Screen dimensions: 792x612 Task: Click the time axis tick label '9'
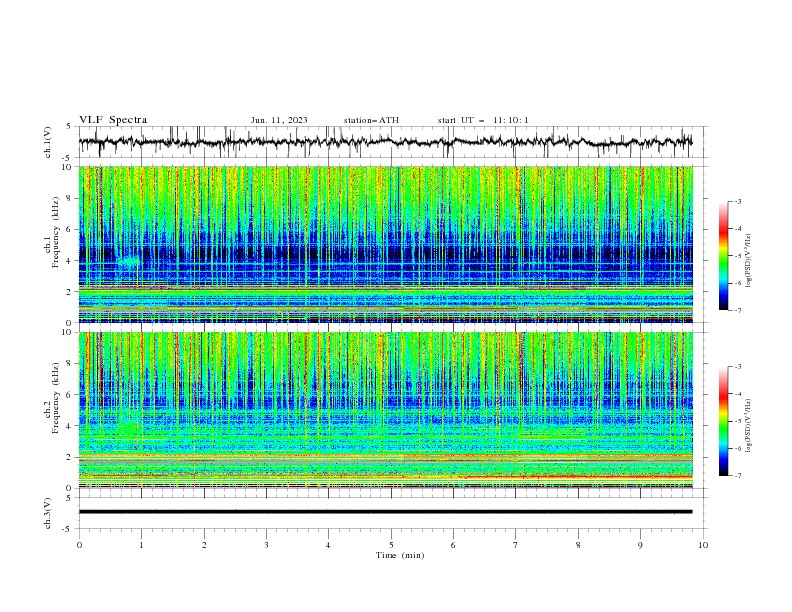click(x=640, y=545)
